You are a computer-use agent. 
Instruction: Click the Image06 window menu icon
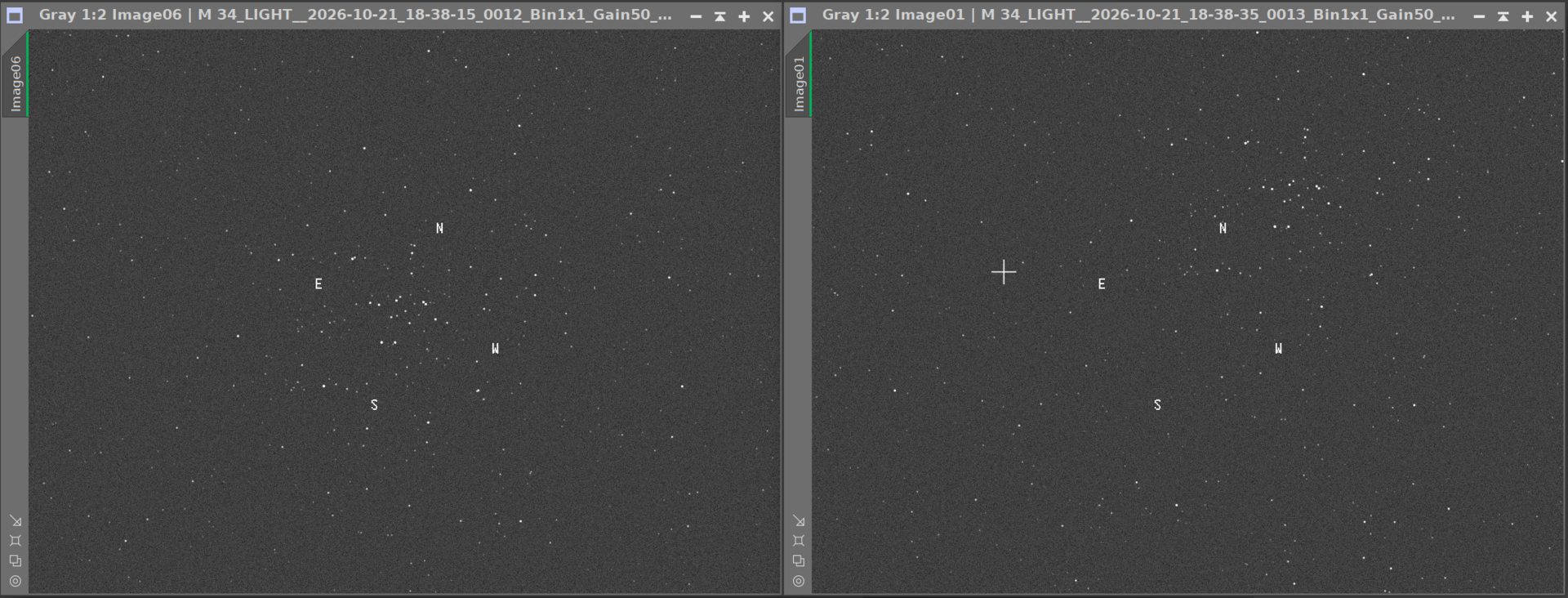[15, 16]
